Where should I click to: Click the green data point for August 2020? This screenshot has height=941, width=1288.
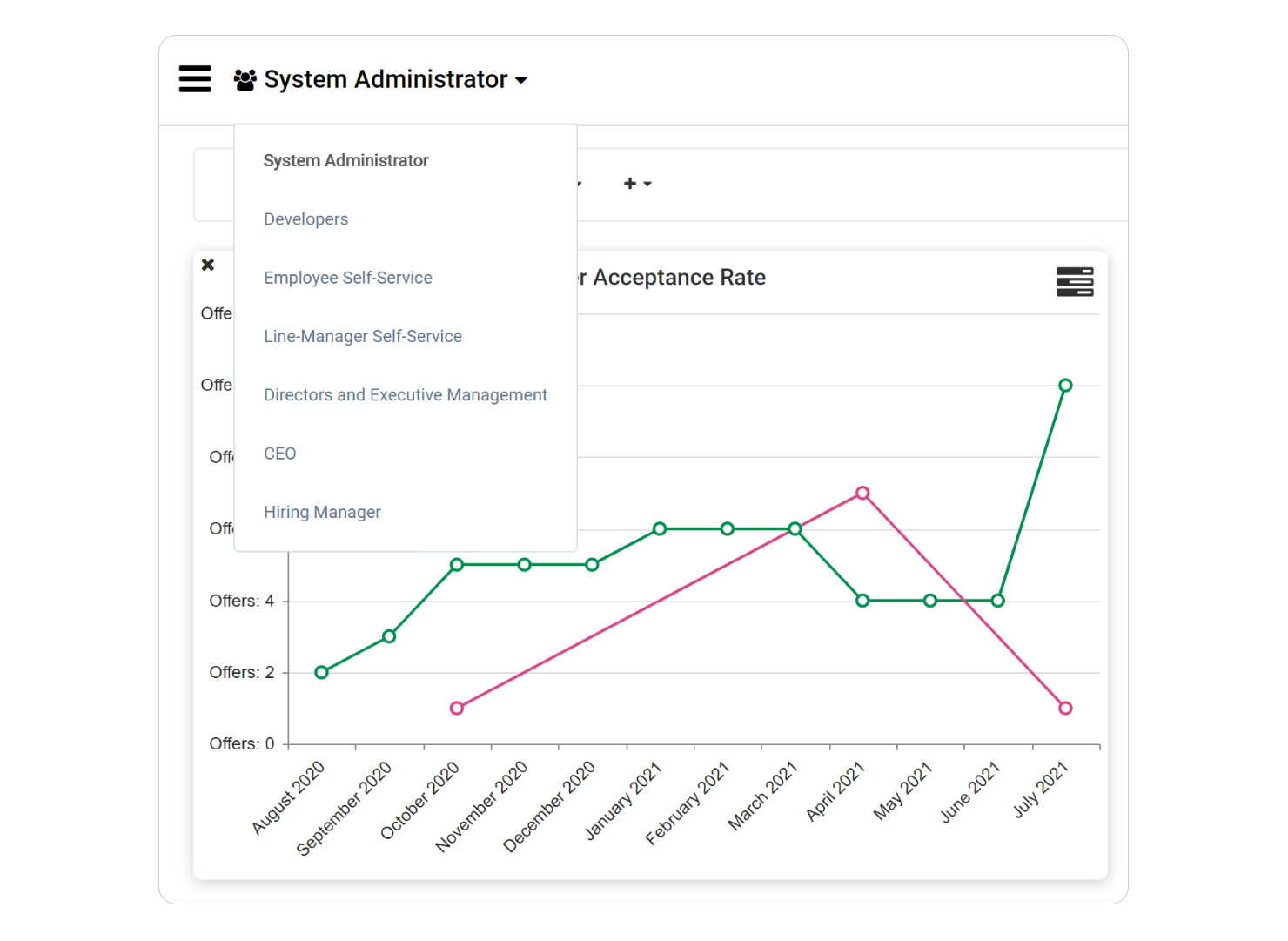pyautogui.click(x=321, y=672)
